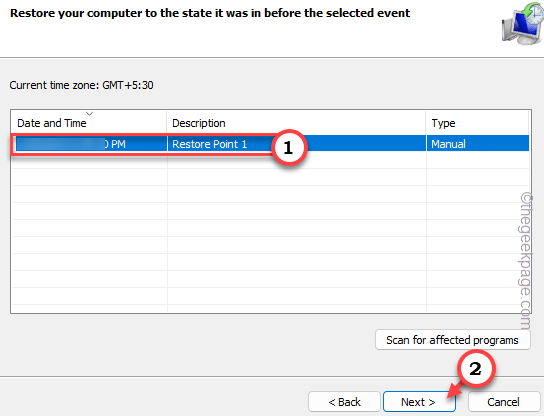Image resolution: width=544 pixels, height=416 pixels.
Task: Click the numbered annotation circle 1
Action: coord(289,147)
